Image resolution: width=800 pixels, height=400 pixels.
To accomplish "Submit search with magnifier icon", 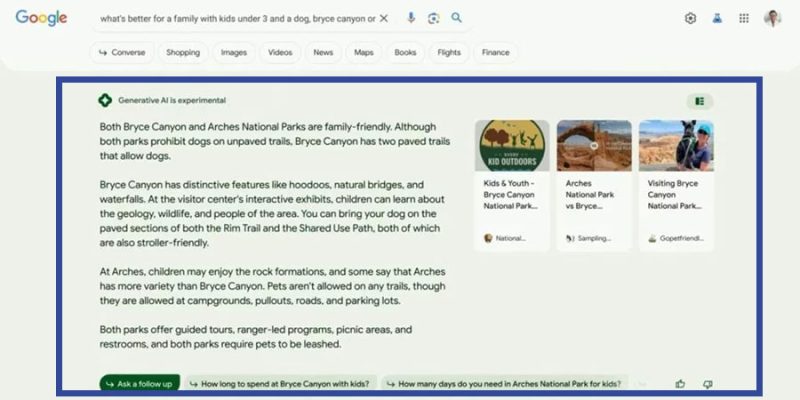I will (456, 18).
